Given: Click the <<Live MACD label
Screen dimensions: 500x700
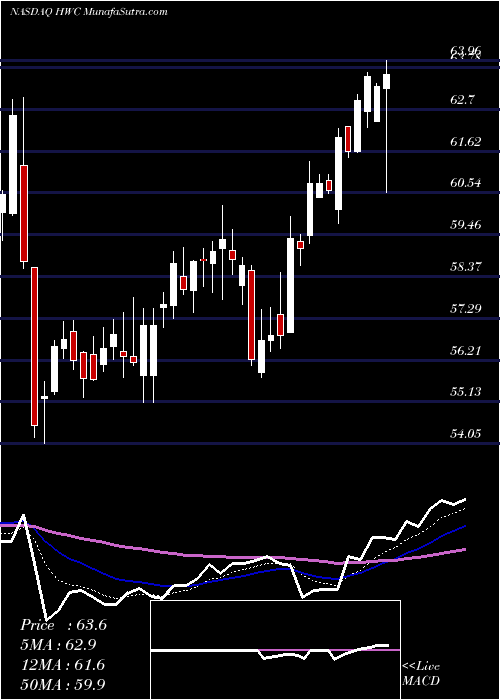Looking at the screenshot, I should click(x=421, y=673).
